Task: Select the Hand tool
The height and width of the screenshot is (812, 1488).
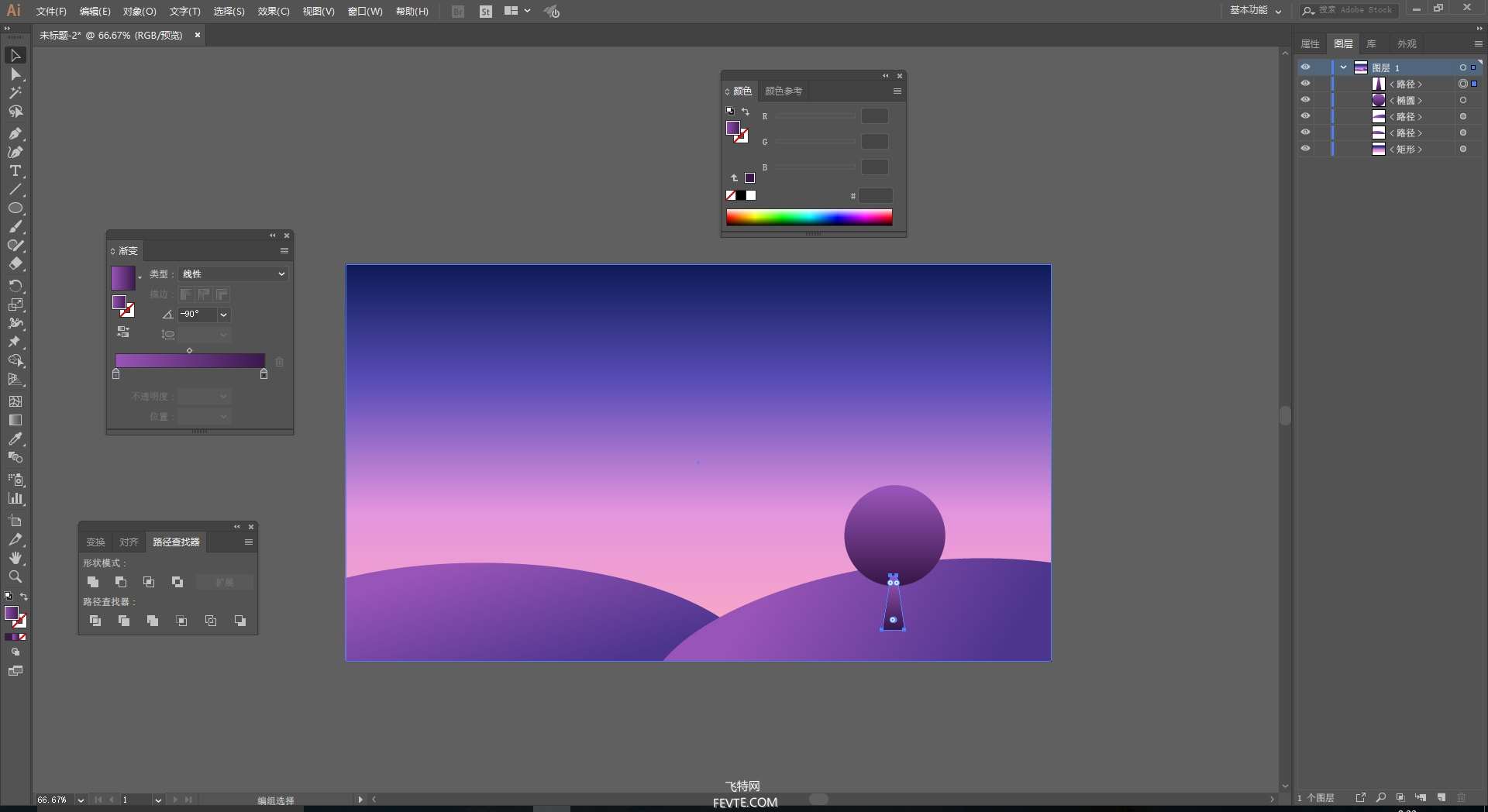Action: pyautogui.click(x=15, y=558)
